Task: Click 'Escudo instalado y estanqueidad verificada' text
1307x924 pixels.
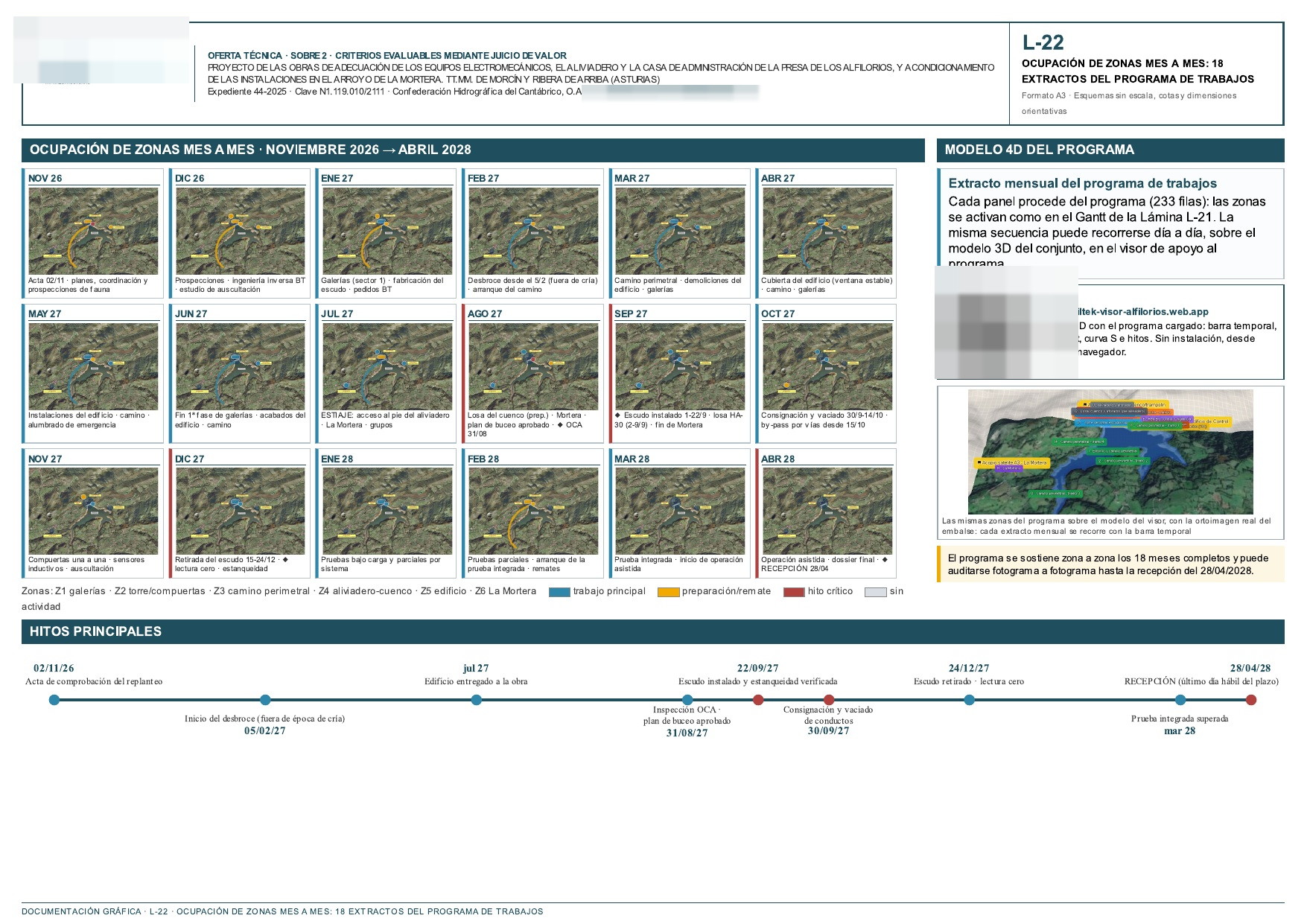Action: point(758,681)
